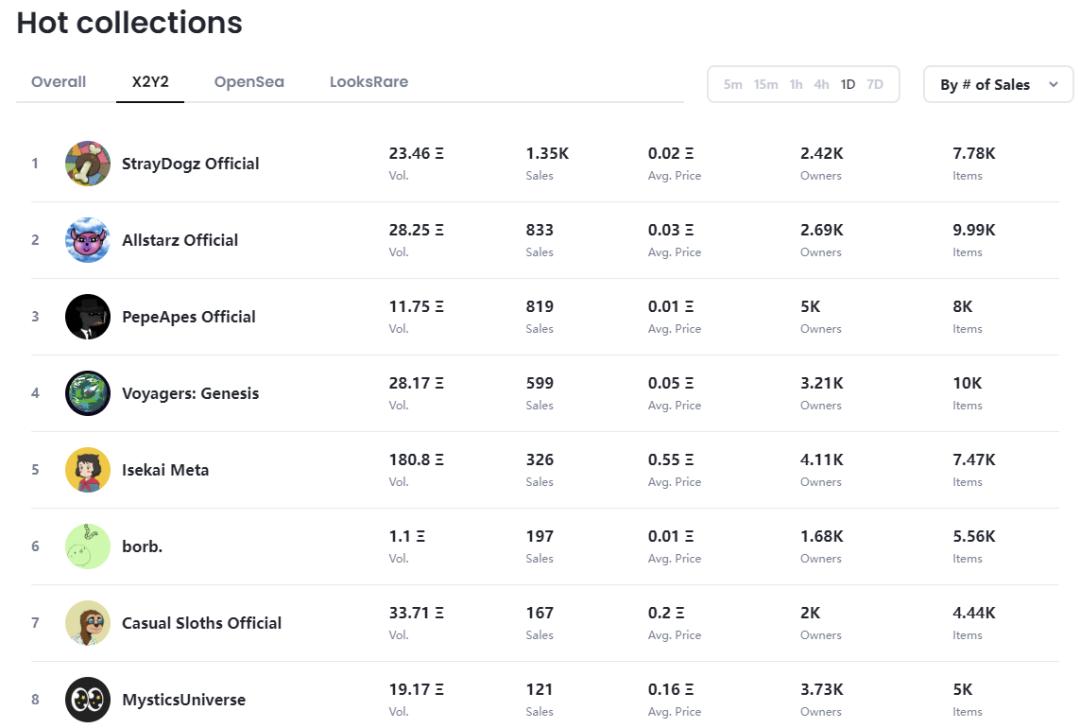Switch time range to 5m
The height and width of the screenshot is (728, 1080).
click(733, 85)
